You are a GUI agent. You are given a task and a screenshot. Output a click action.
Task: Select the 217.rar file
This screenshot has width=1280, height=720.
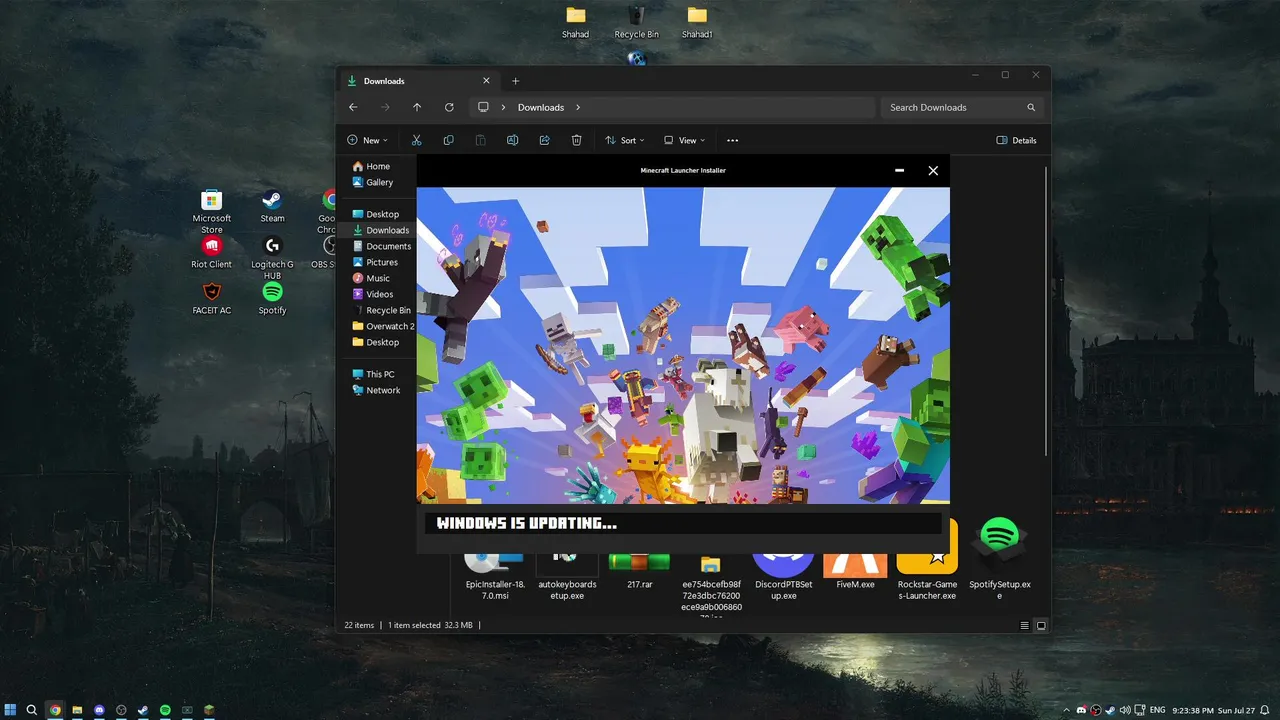[x=639, y=570]
